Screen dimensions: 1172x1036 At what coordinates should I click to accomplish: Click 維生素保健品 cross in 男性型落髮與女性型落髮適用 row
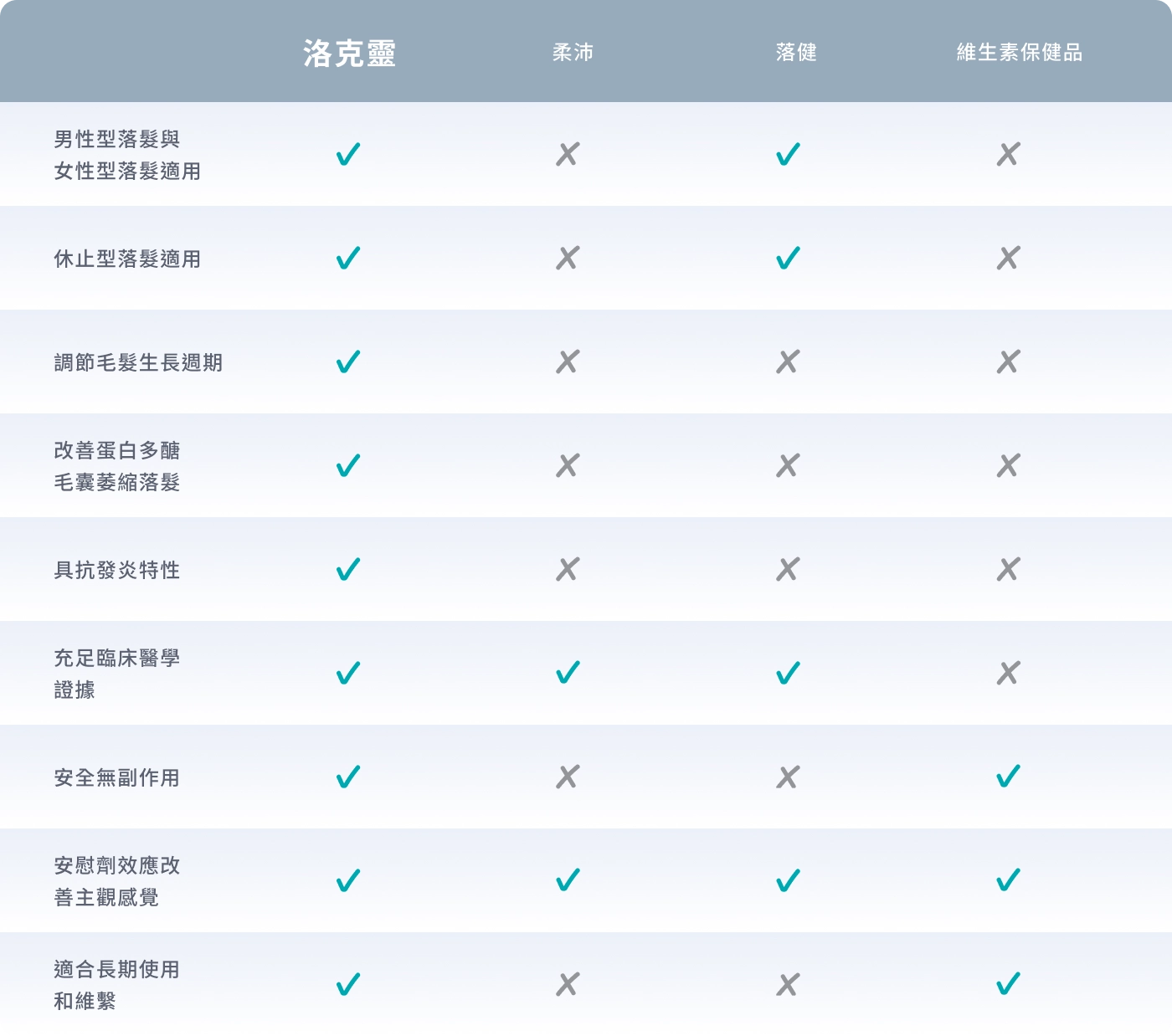click(1008, 154)
